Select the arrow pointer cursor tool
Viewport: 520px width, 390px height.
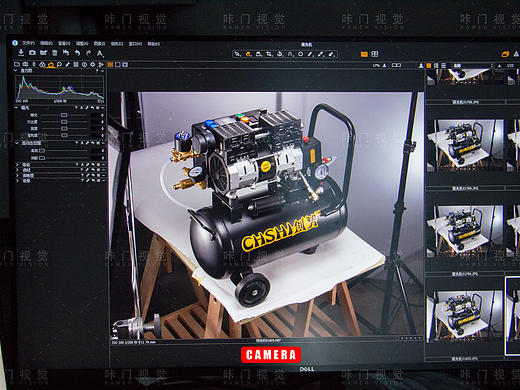point(237,54)
